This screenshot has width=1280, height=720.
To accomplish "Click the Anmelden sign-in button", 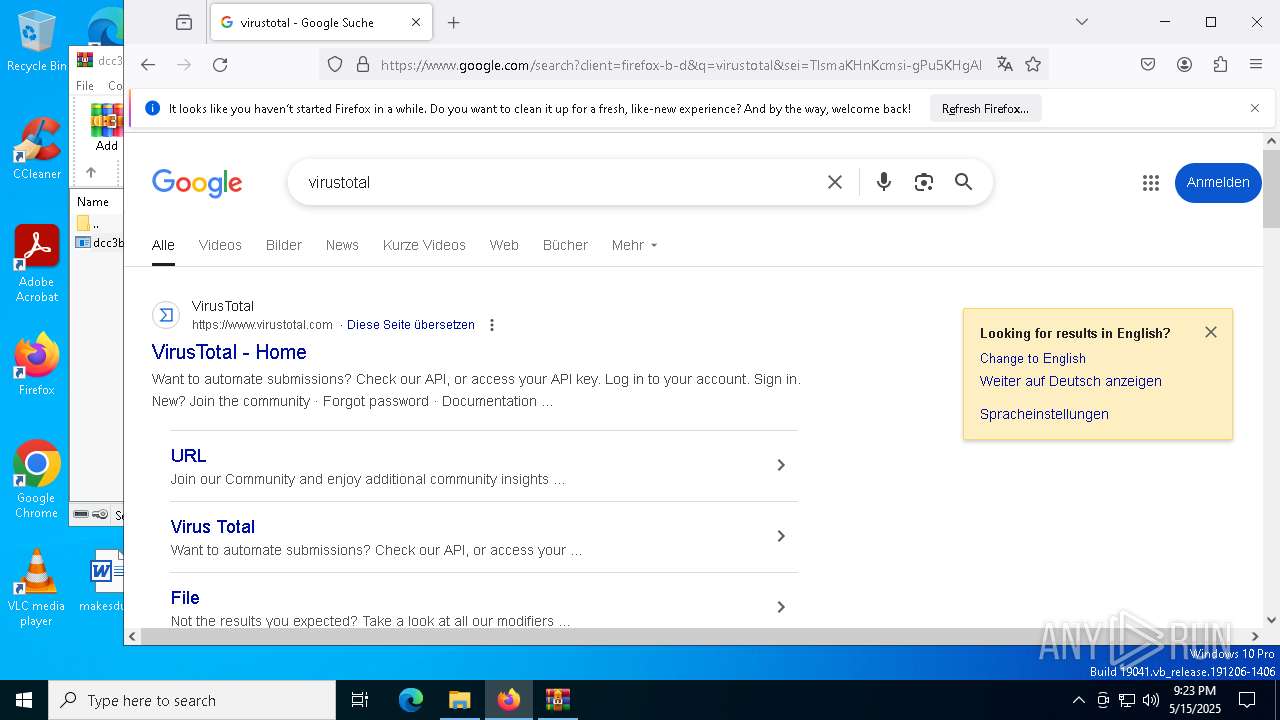I will pyautogui.click(x=1218, y=182).
